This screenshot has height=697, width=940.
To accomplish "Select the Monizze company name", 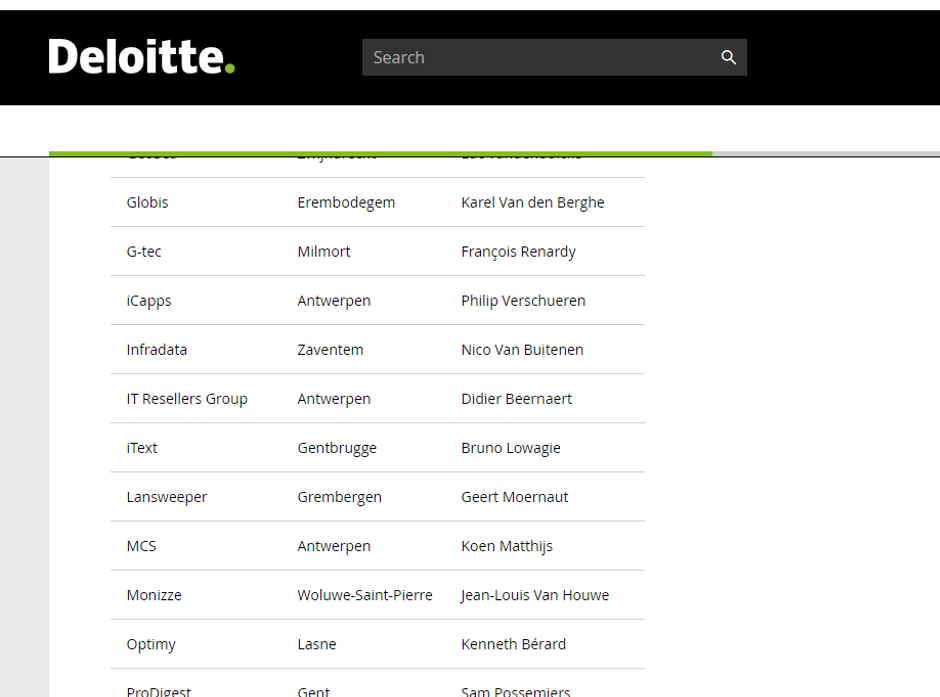I will click(154, 594).
